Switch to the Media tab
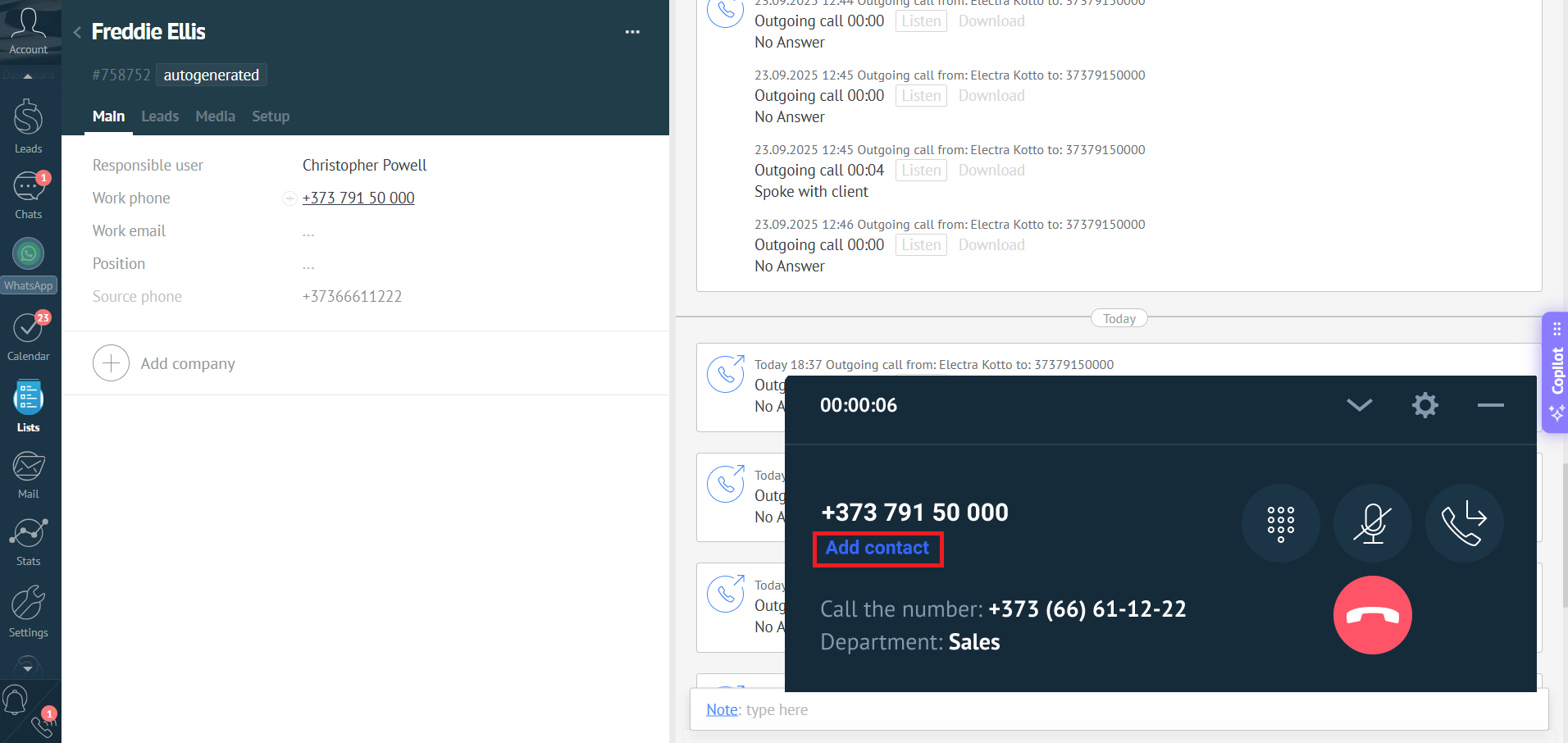 (x=215, y=116)
